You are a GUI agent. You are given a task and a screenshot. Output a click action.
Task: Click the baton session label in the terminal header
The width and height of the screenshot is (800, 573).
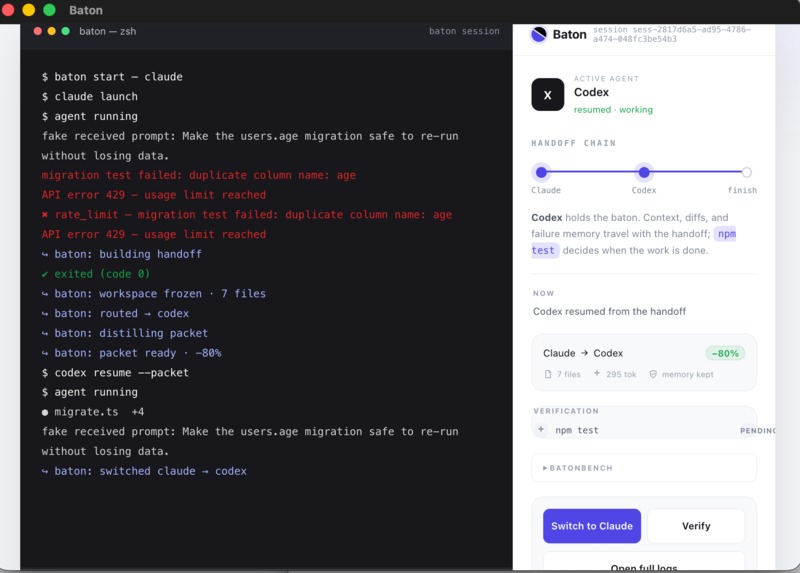click(x=464, y=31)
